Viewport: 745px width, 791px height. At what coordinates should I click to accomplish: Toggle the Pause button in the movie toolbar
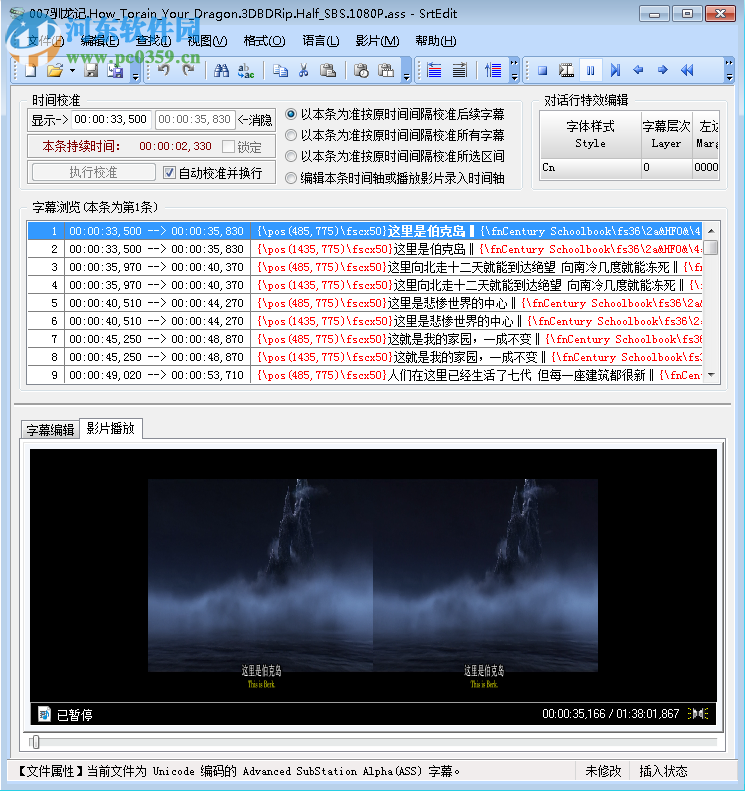pos(591,70)
